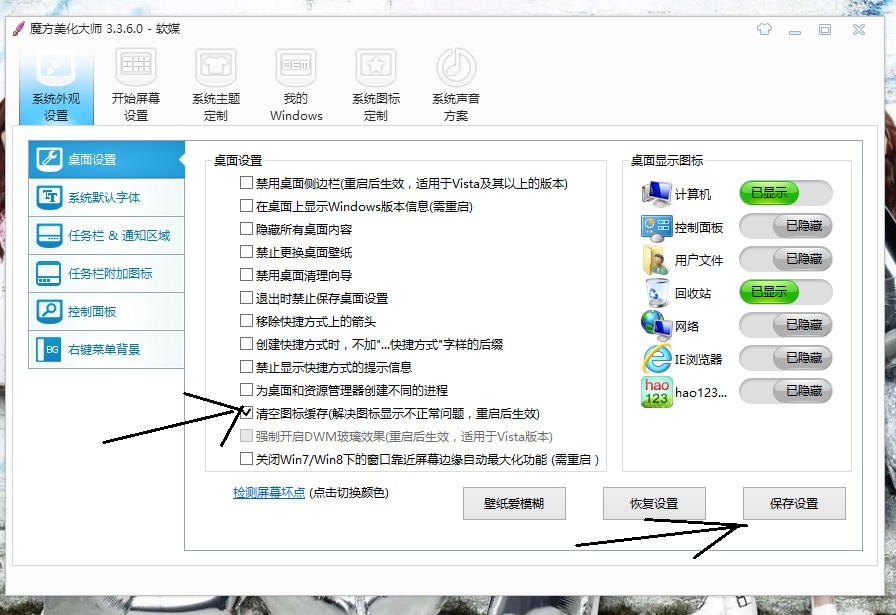896x615 pixels.
Task: Click the 任务栏 & 通知区域 sidebar icon
Action: pyautogui.click(x=50, y=235)
